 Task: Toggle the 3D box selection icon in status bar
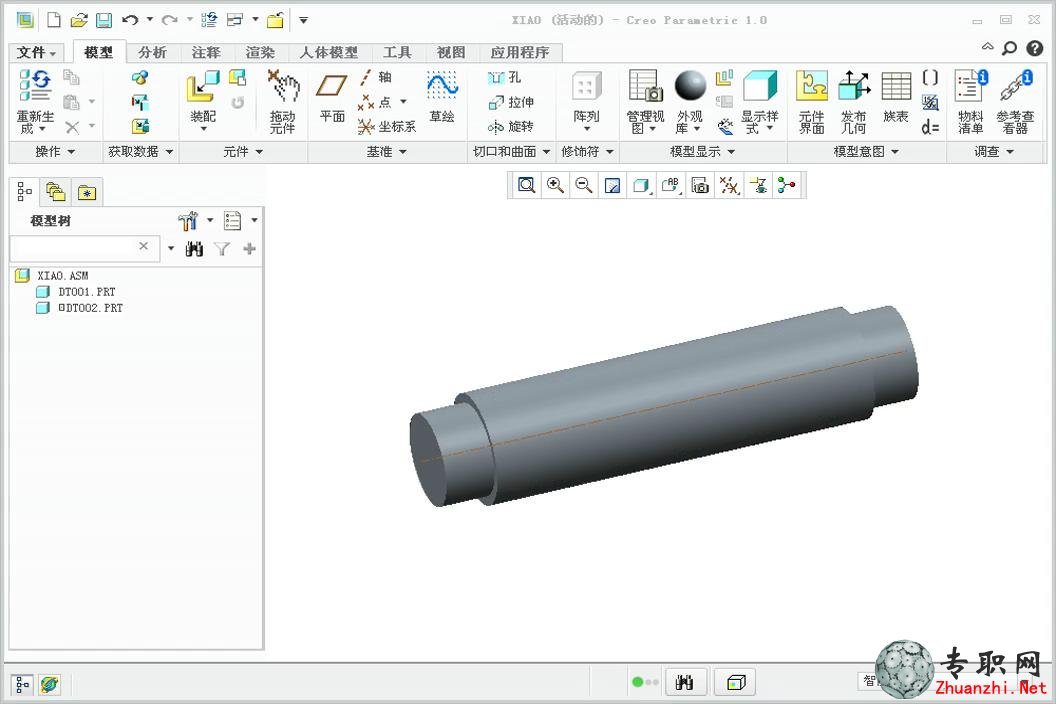coord(735,682)
